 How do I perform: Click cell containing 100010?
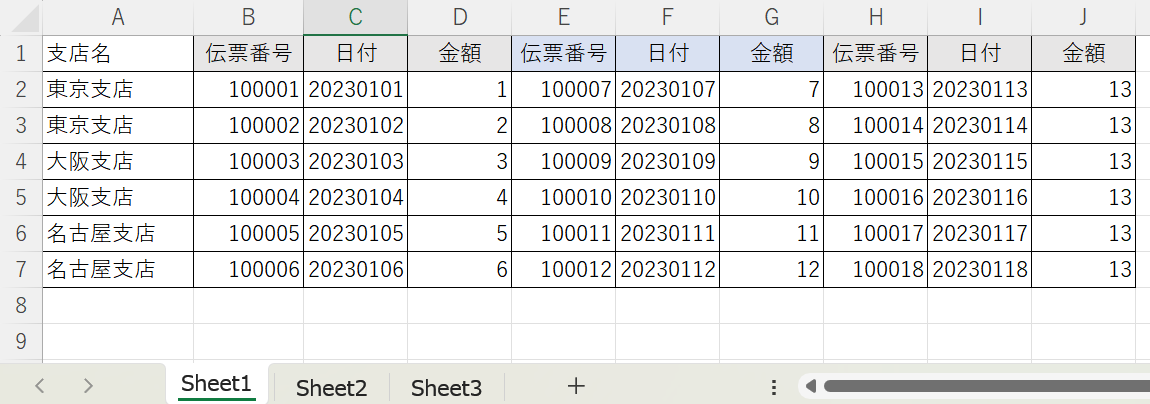[563, 197]
